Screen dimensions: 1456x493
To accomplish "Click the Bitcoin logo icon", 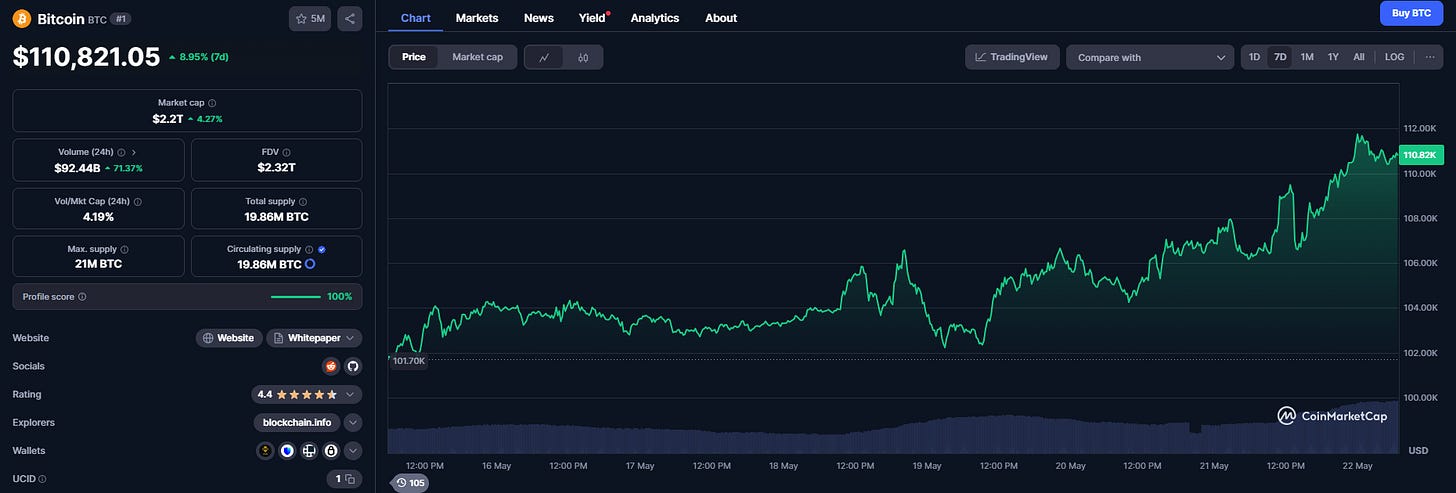I will (22, 18).
